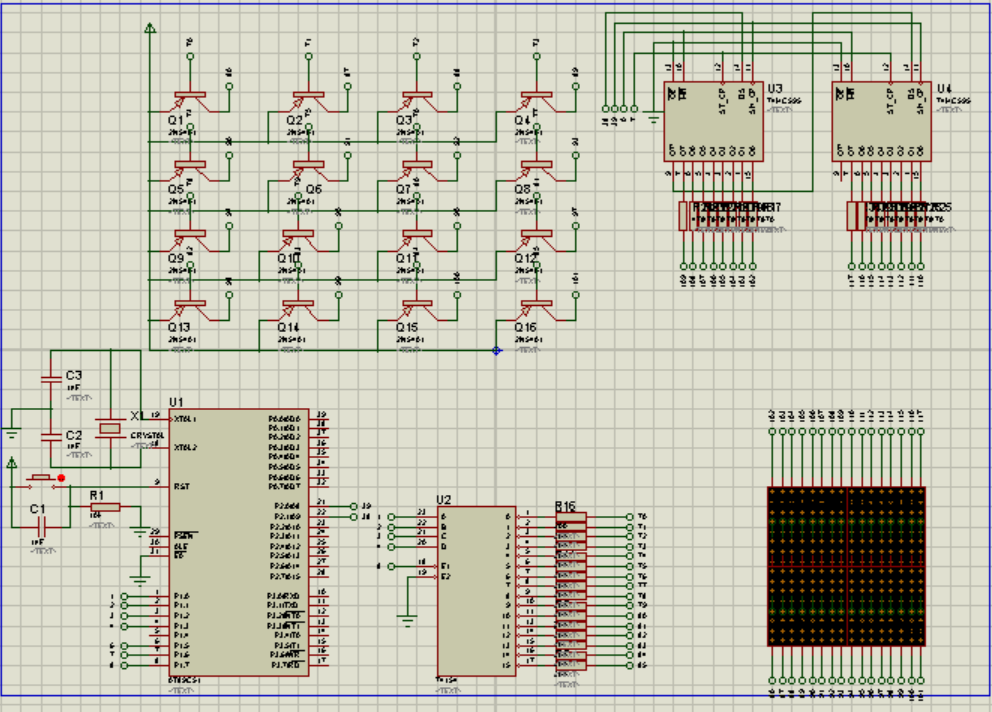Click the ground symbol under U1 EA pin
This screenshot has height=712, width=992.
140,580
